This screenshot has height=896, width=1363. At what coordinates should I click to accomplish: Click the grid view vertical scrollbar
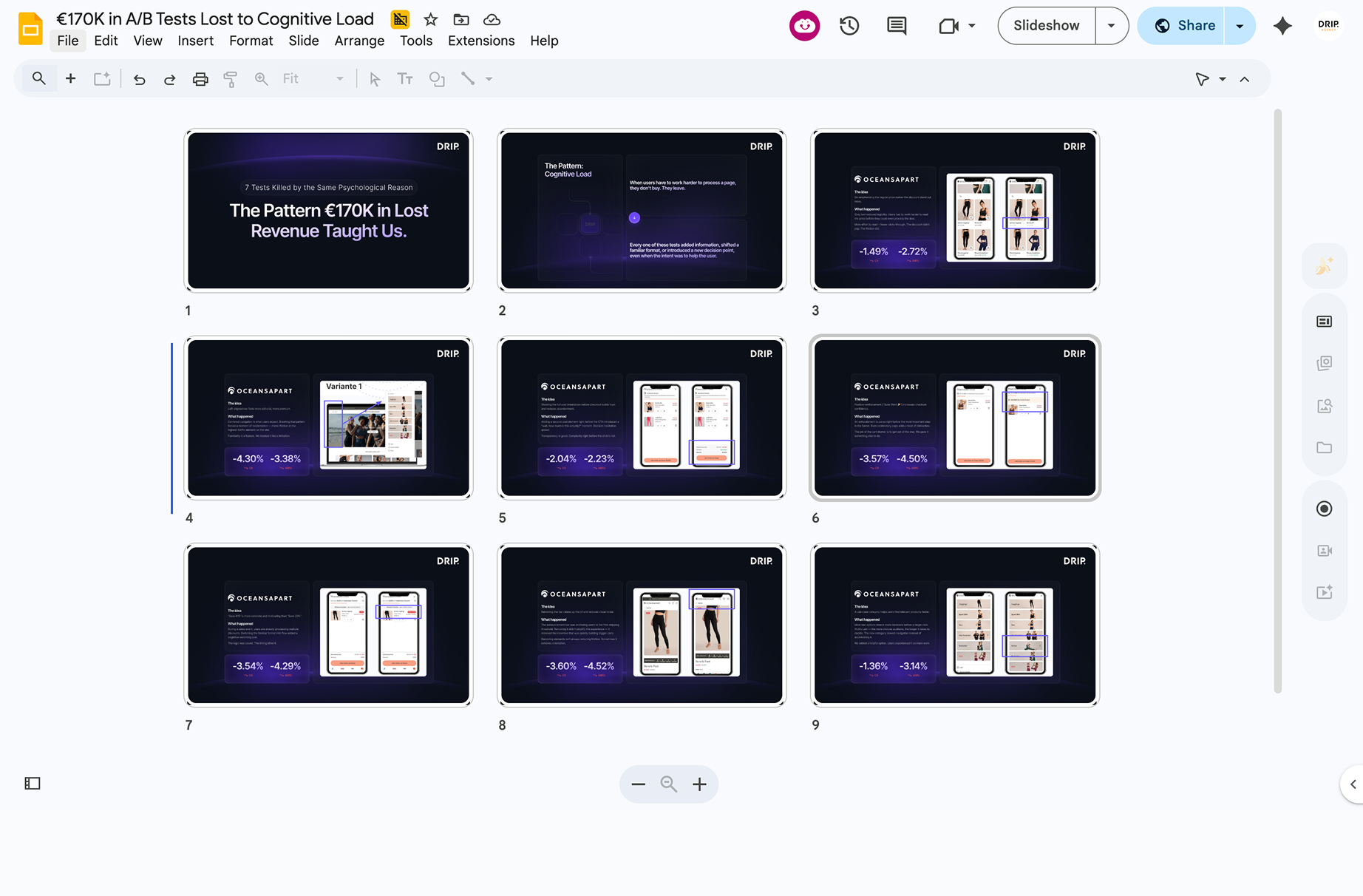coord(1277,401)
